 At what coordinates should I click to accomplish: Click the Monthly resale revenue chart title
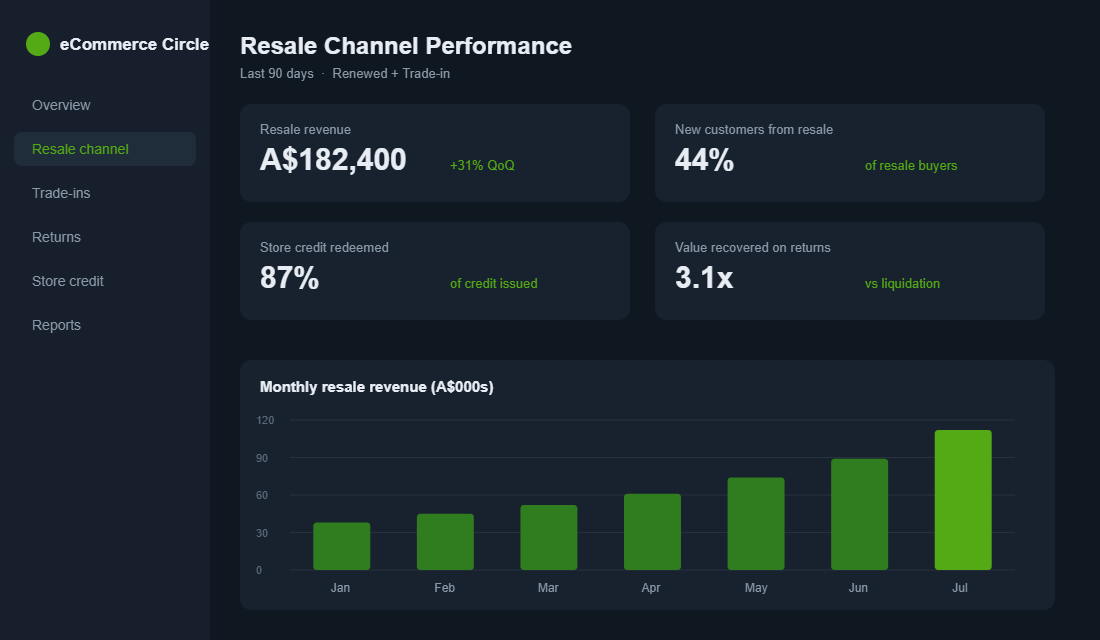pyautogui.click(x=376, y=387)
